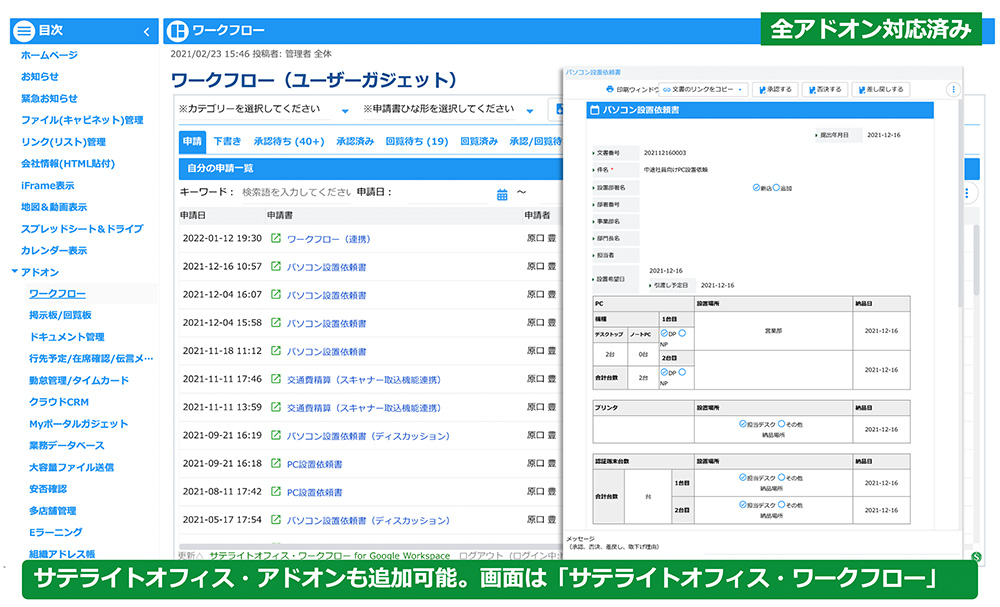Open the 承認済み tab
The image size is (1000, 607).
355,142
